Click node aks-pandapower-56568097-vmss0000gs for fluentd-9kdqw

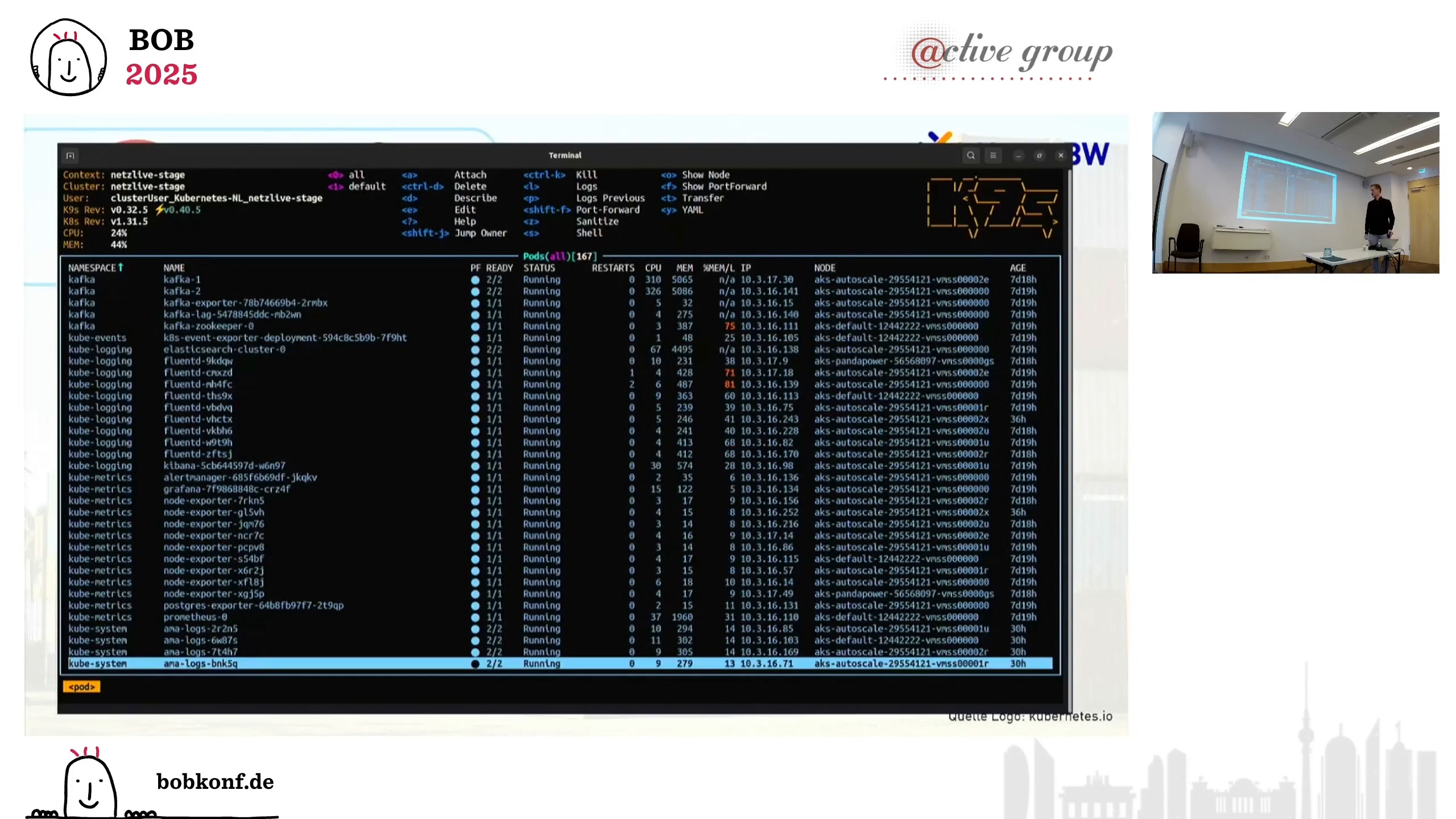click(x=904, y=361)
